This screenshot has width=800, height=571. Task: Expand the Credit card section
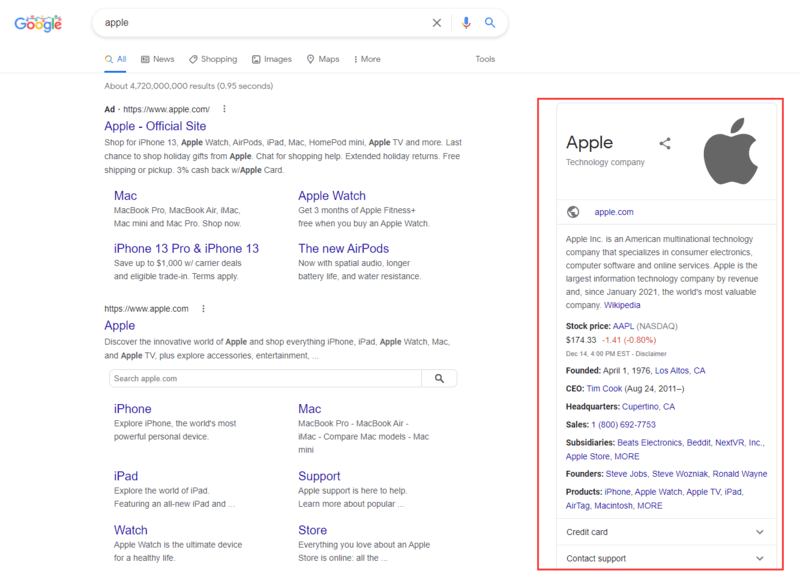[x=759, y=532]
